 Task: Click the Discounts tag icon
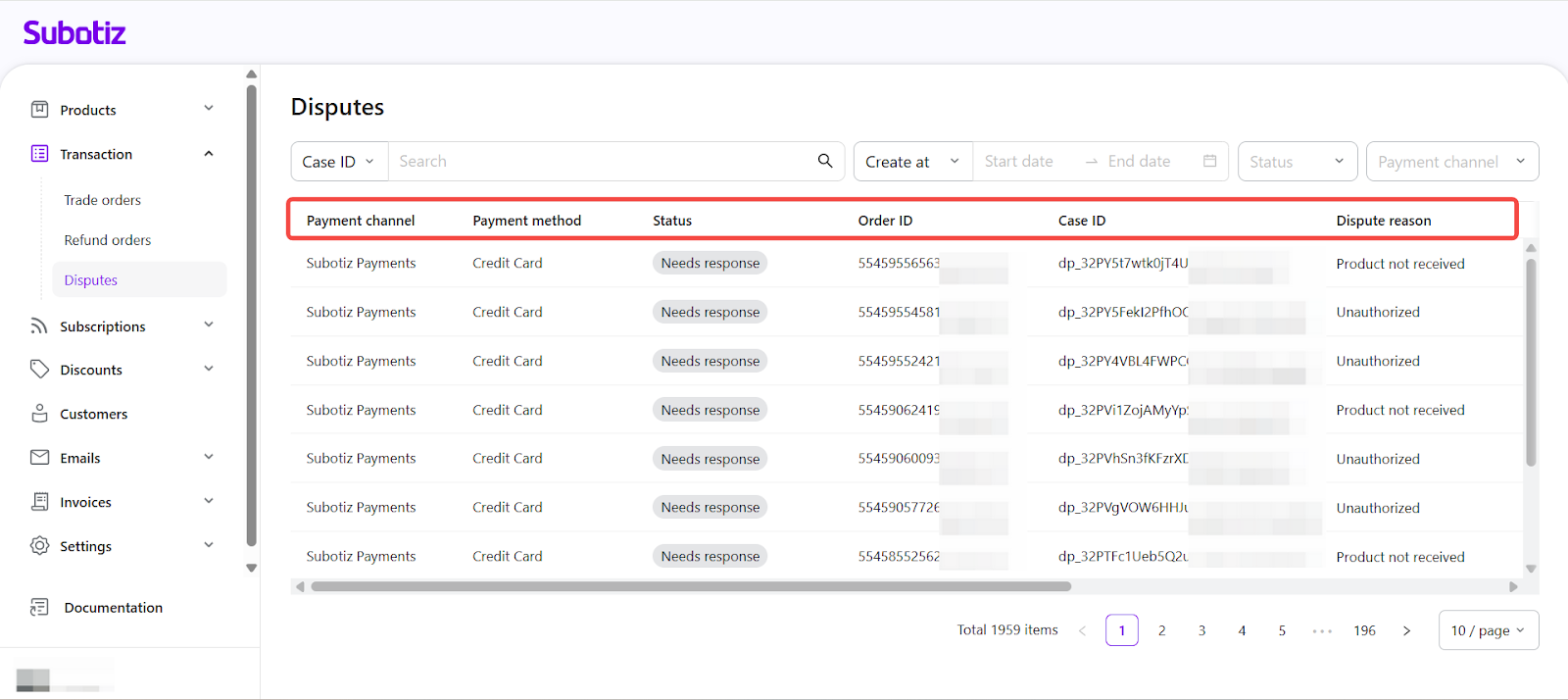pos(39,370)
